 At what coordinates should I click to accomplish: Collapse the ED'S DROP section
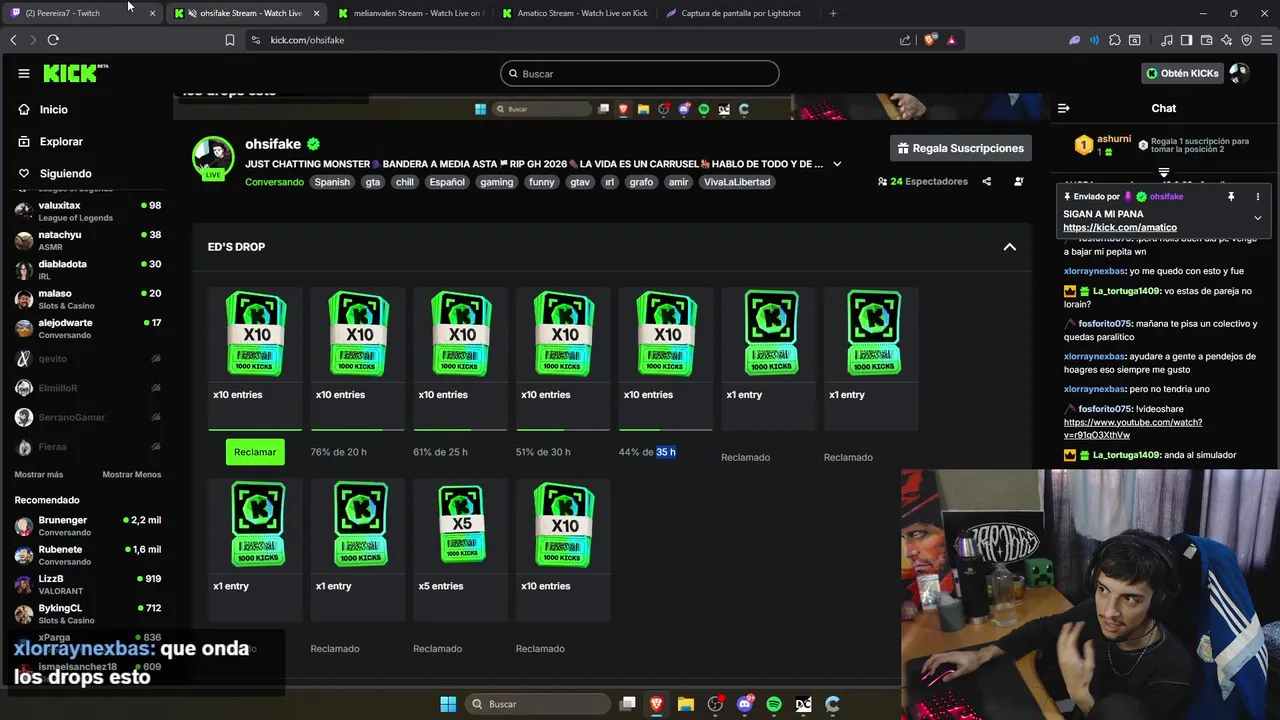[1009, 247]
